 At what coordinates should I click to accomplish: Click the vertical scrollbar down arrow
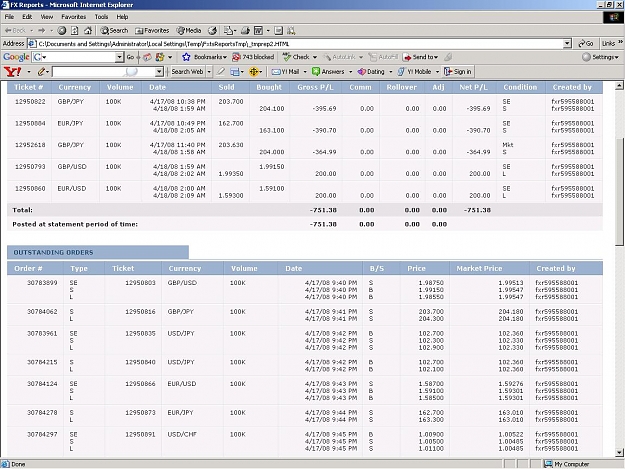(619, 452)
